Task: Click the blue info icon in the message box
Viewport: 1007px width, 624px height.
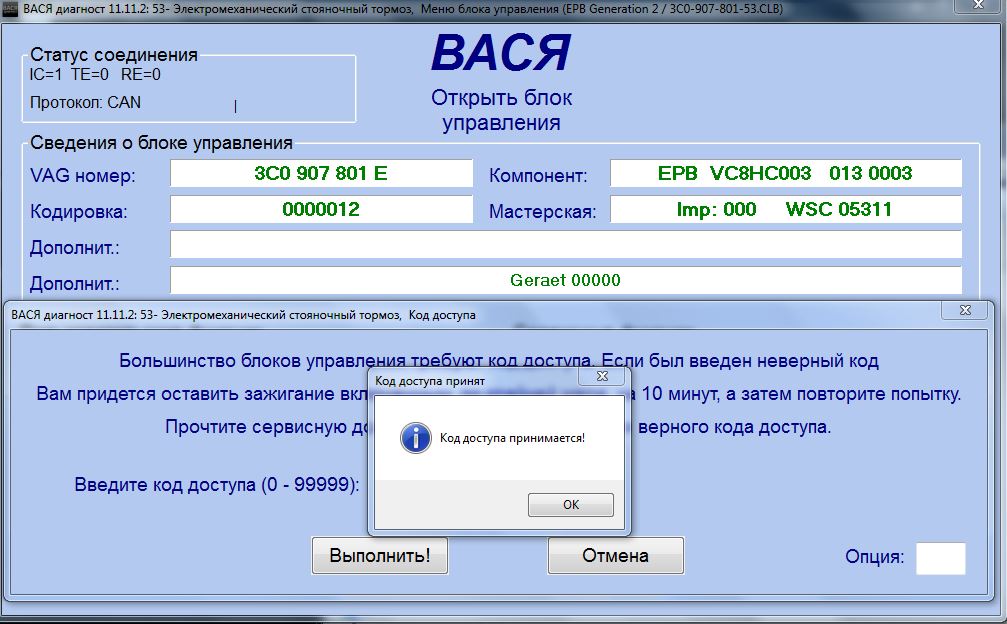Action: coord(414,438)
